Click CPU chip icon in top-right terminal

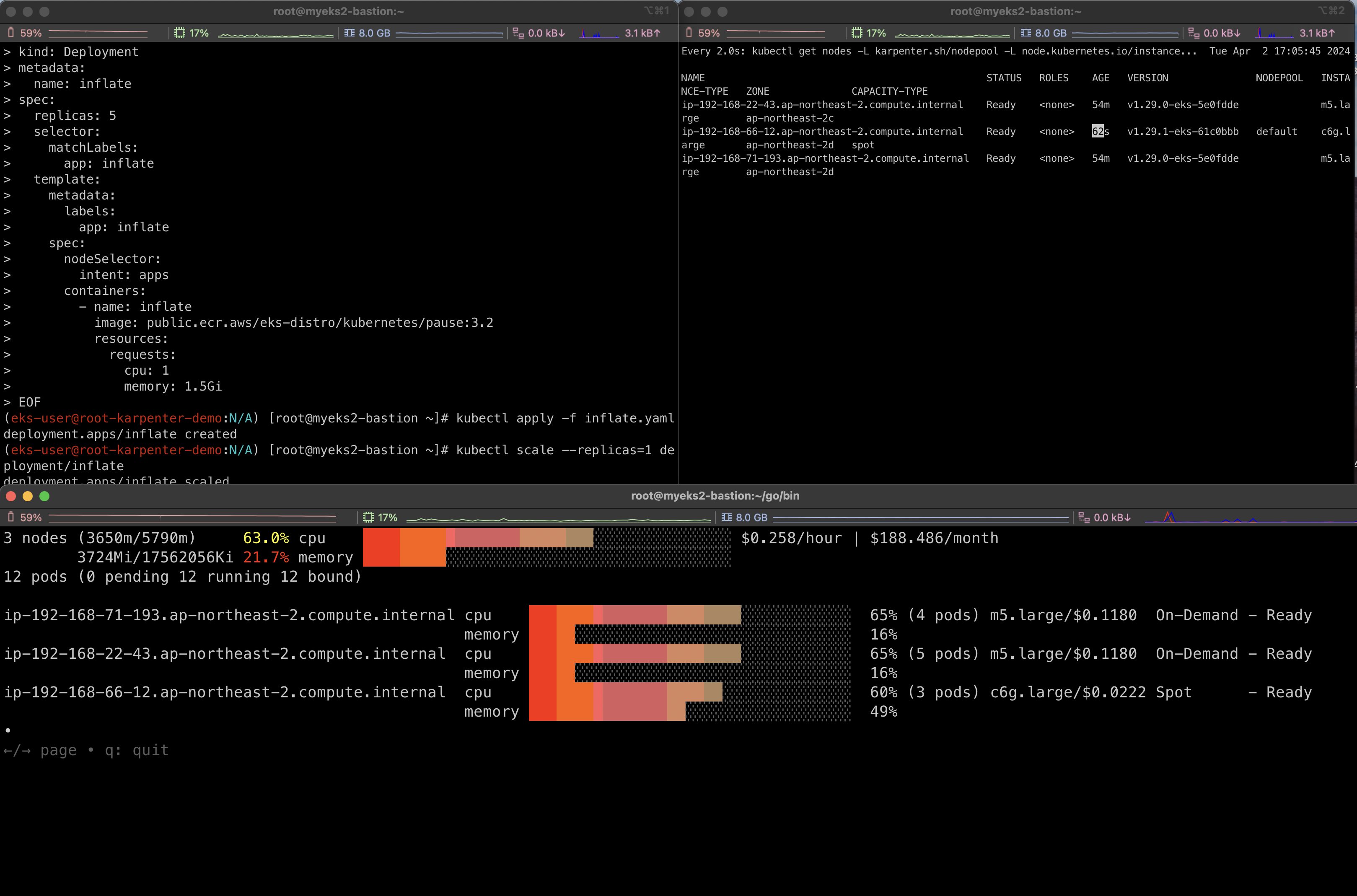point(857,33)
